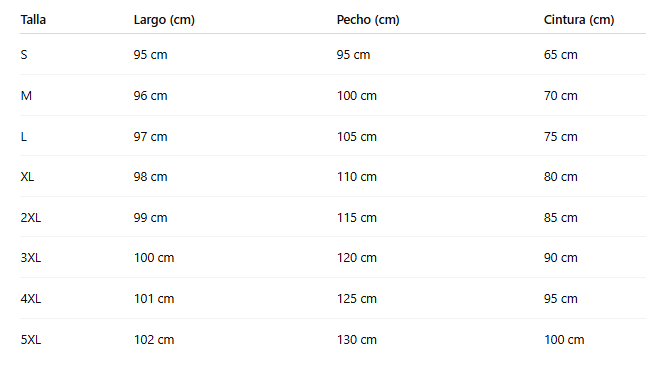Click the Pecho (cm) column header

[x=368, y=20]
